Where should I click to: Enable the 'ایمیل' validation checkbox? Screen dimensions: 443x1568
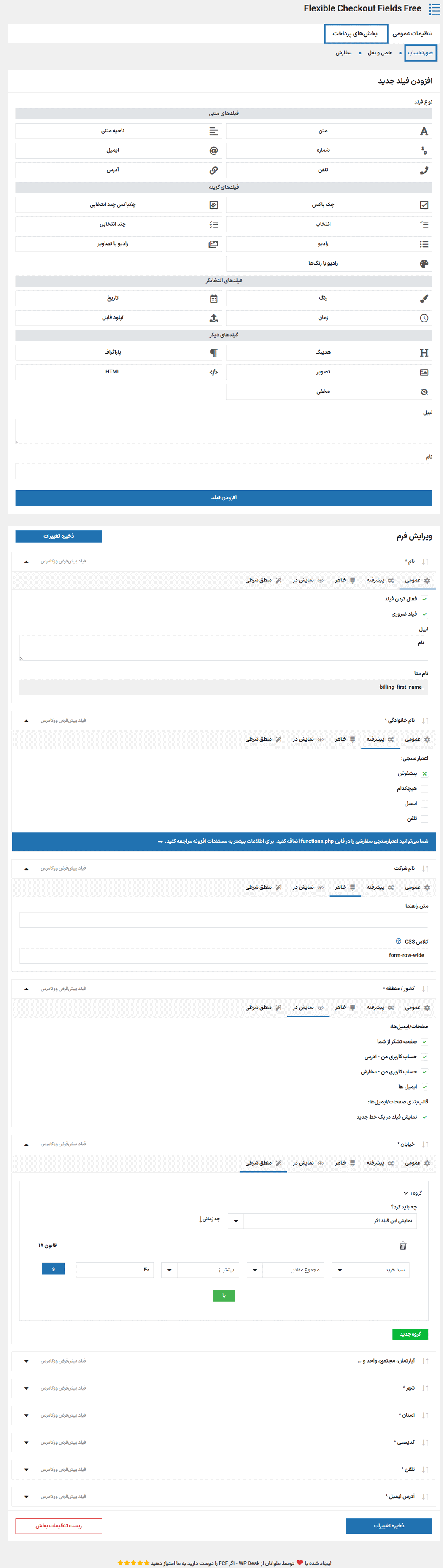click(x=424, y=803)
